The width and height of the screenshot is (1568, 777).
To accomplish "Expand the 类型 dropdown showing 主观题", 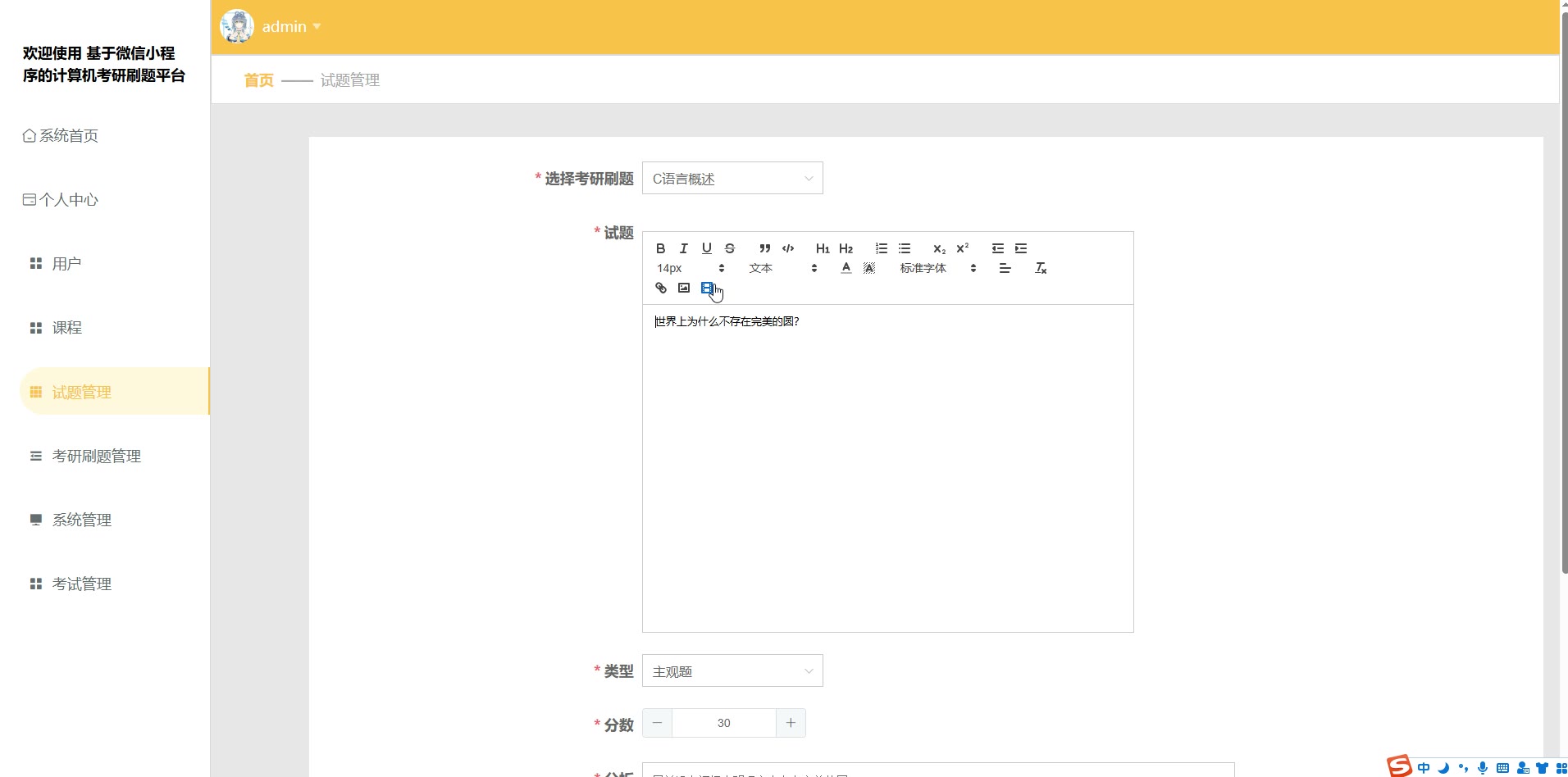I will click(x=732, y=671).
